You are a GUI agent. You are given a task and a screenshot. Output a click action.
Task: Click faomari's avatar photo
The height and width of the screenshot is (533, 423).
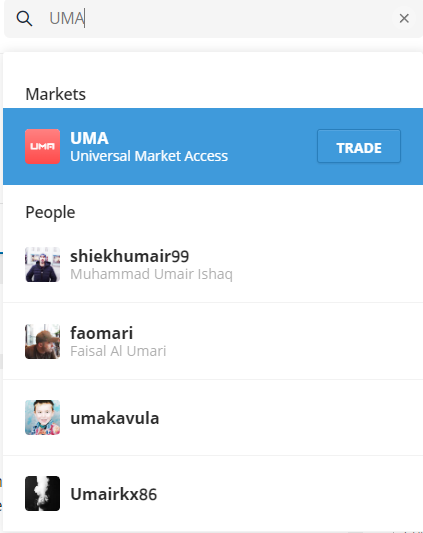43,341
